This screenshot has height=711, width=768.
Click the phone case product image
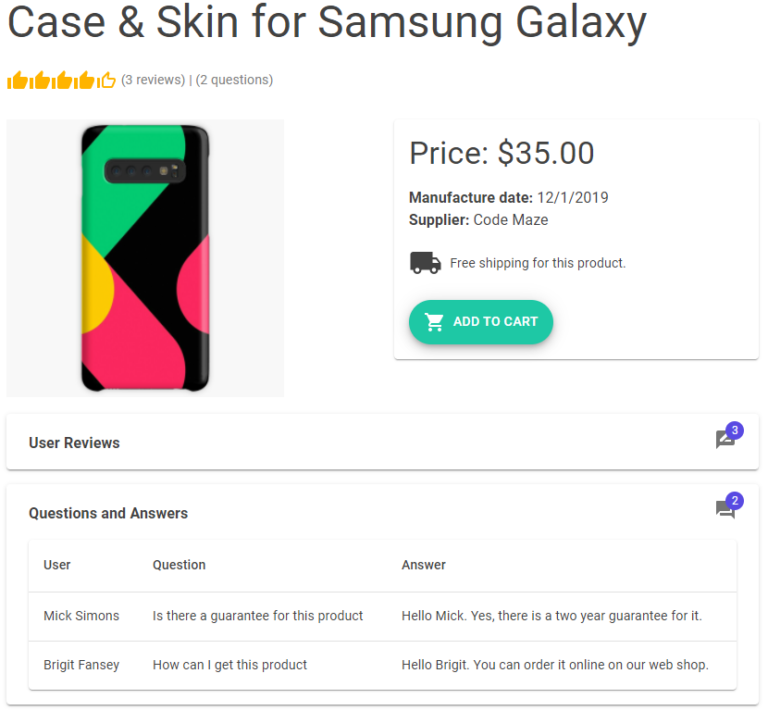click(145, 258)
